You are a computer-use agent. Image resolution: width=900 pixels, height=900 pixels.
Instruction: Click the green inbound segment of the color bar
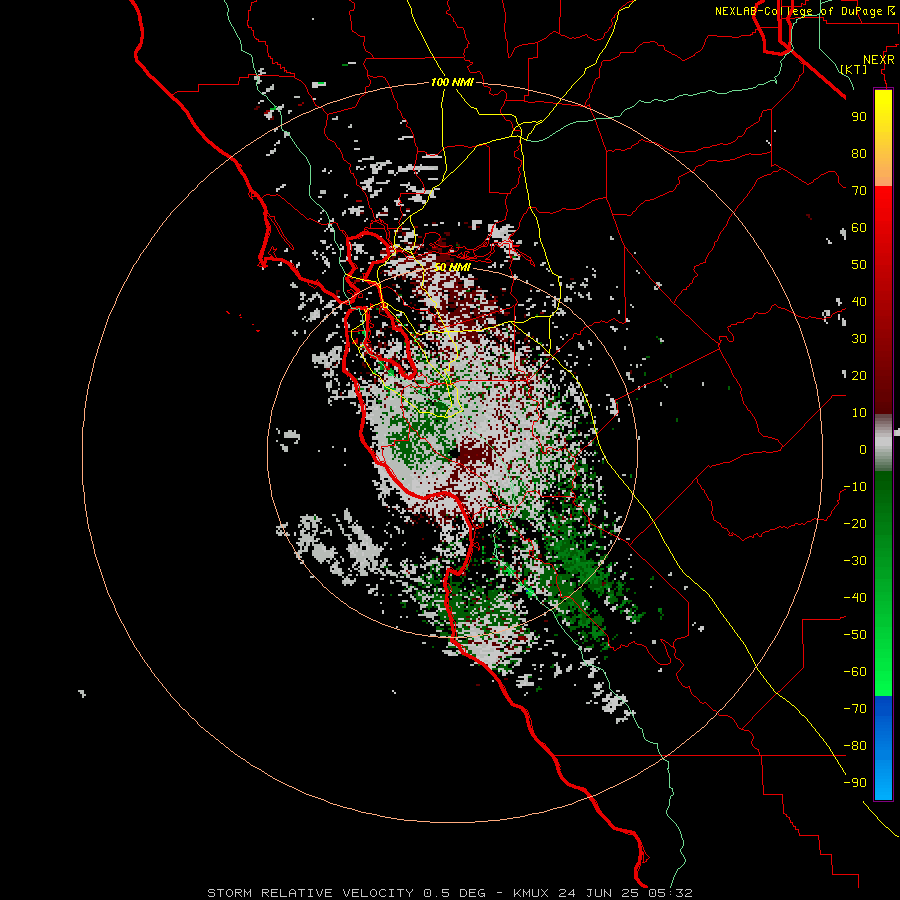[x=883, y=583]
